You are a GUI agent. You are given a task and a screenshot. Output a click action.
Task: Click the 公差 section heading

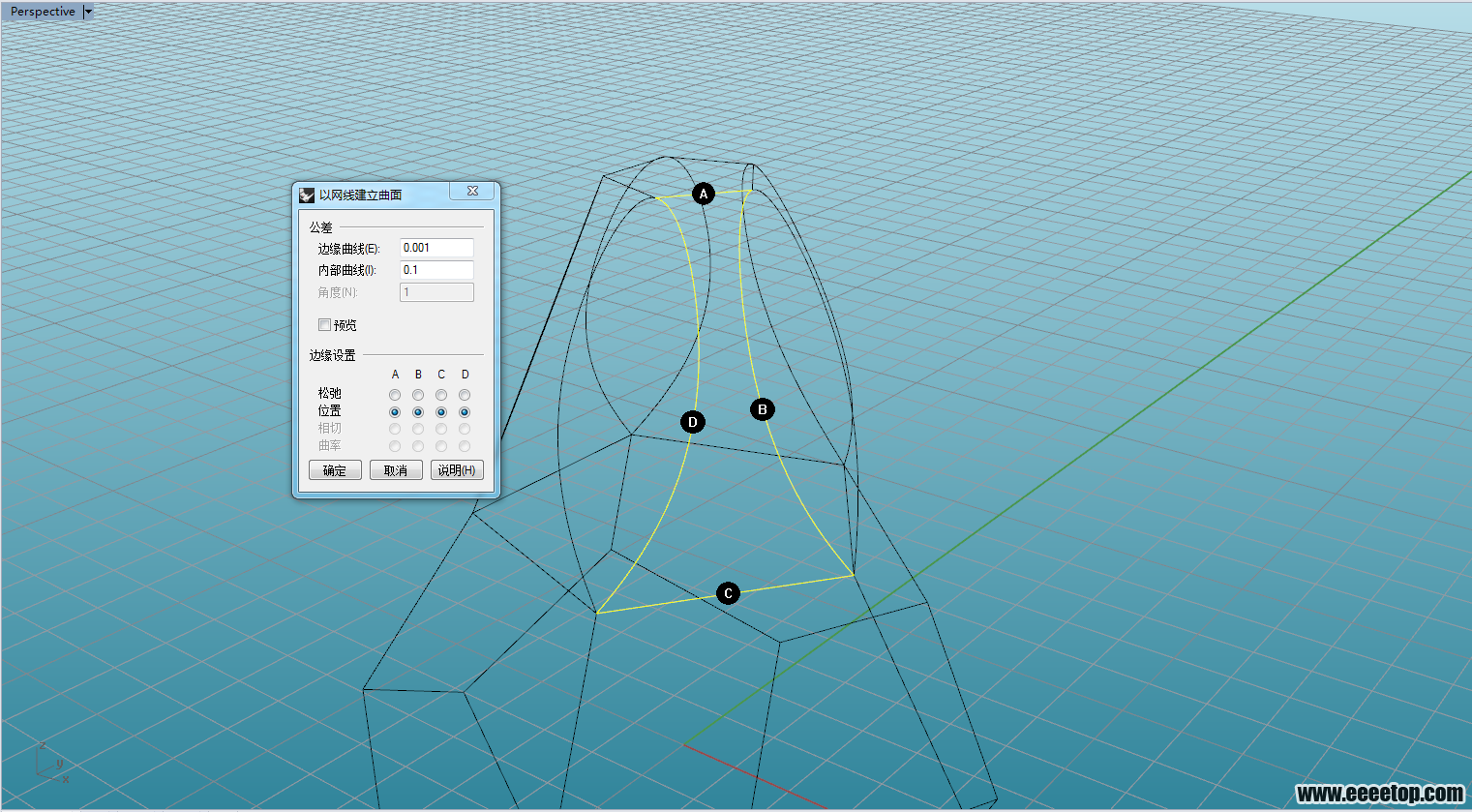(x=320, y=227)
